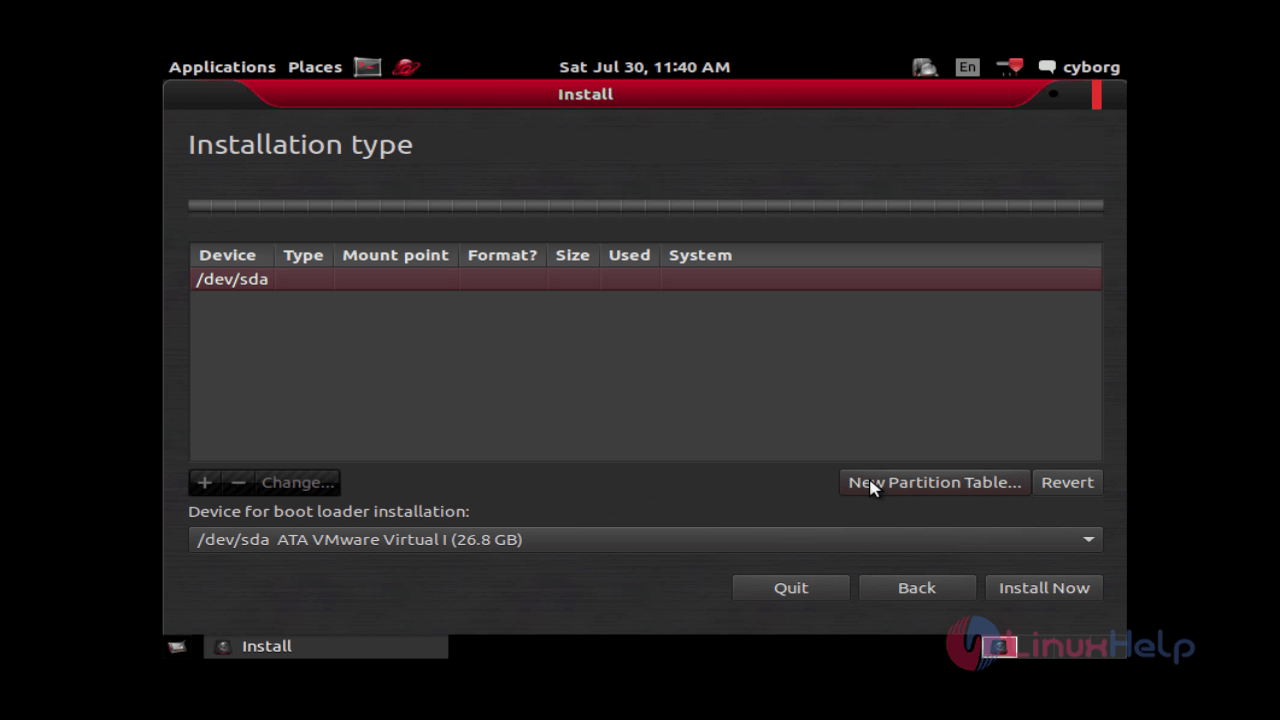Click the Type column header
Image resolution: width=1280 pixels, height=720 pixels.
pos(303,255)
